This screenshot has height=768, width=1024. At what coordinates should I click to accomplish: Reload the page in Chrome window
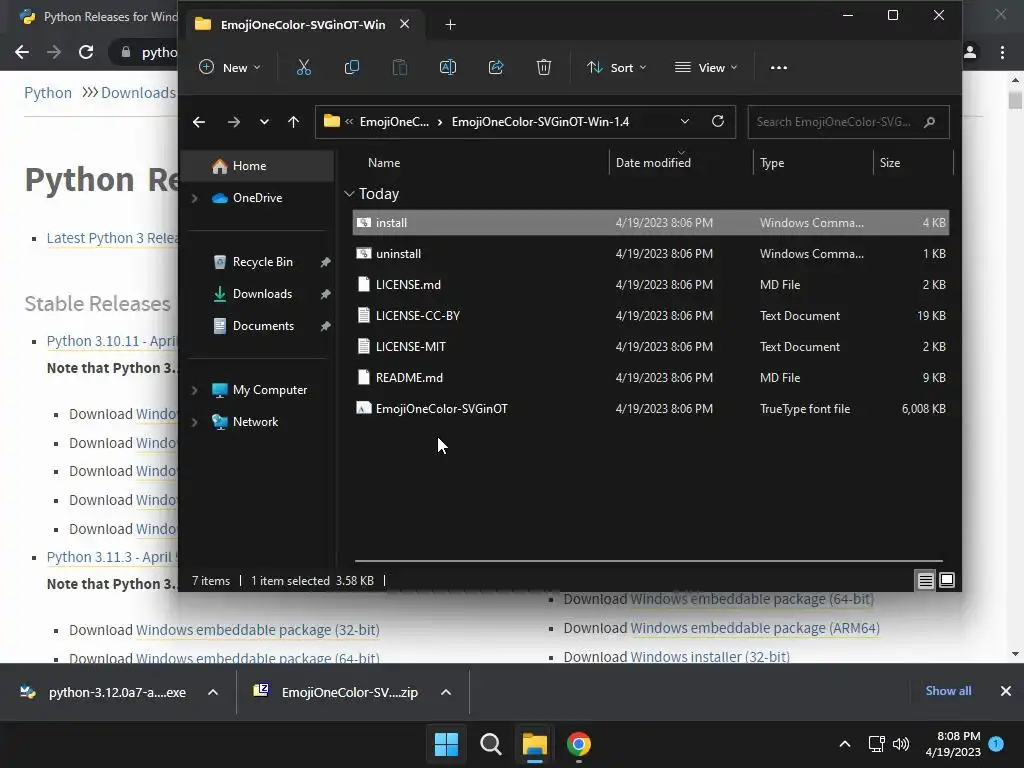click(86, 52)
